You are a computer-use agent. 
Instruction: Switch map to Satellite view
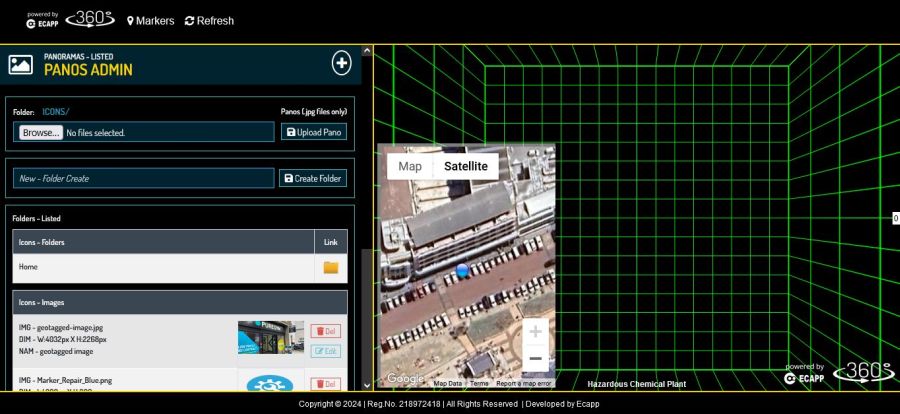tap(465, 167)
